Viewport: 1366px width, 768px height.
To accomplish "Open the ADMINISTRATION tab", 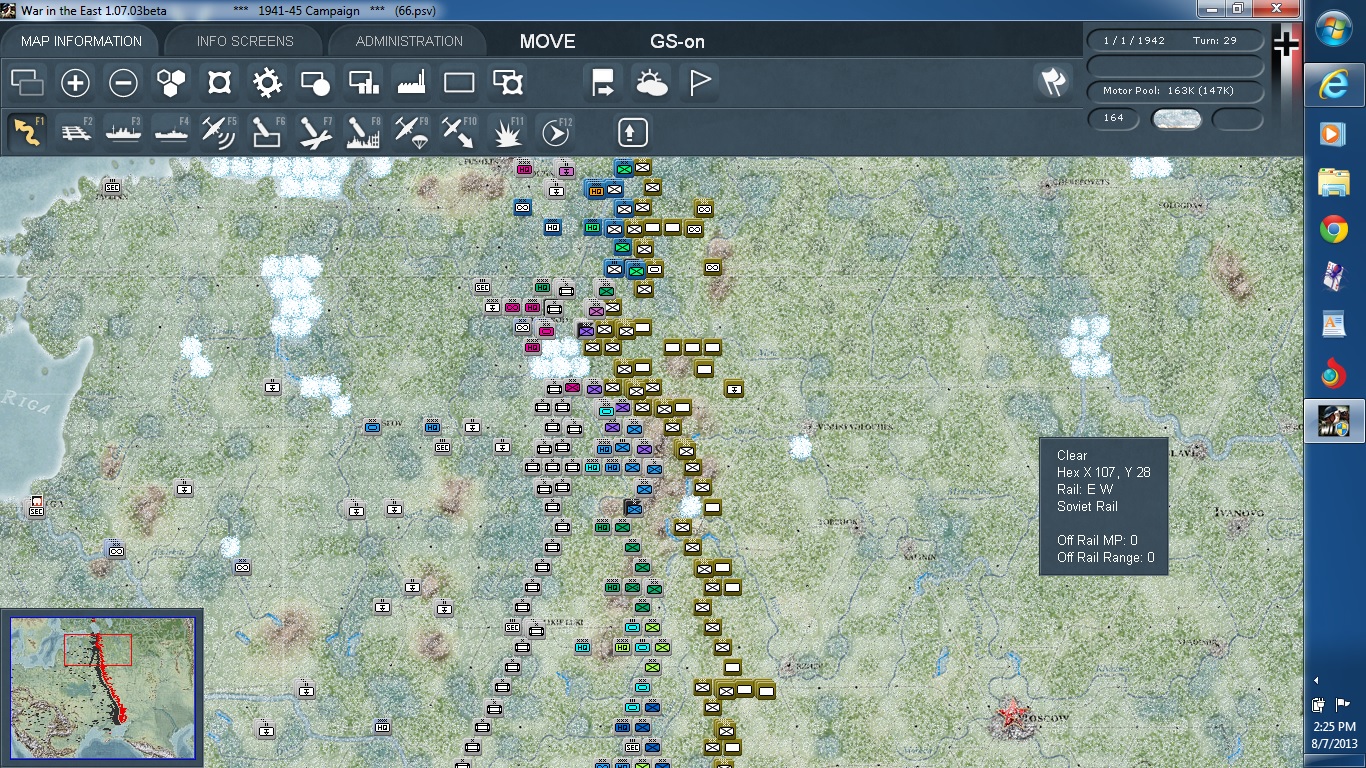I will click(x=409, y=41).
